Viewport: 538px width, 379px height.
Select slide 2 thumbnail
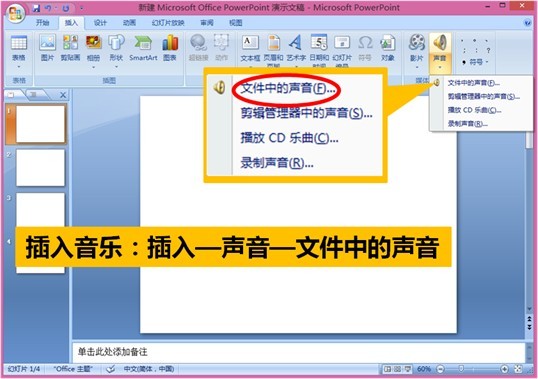(x=40, y=167)
